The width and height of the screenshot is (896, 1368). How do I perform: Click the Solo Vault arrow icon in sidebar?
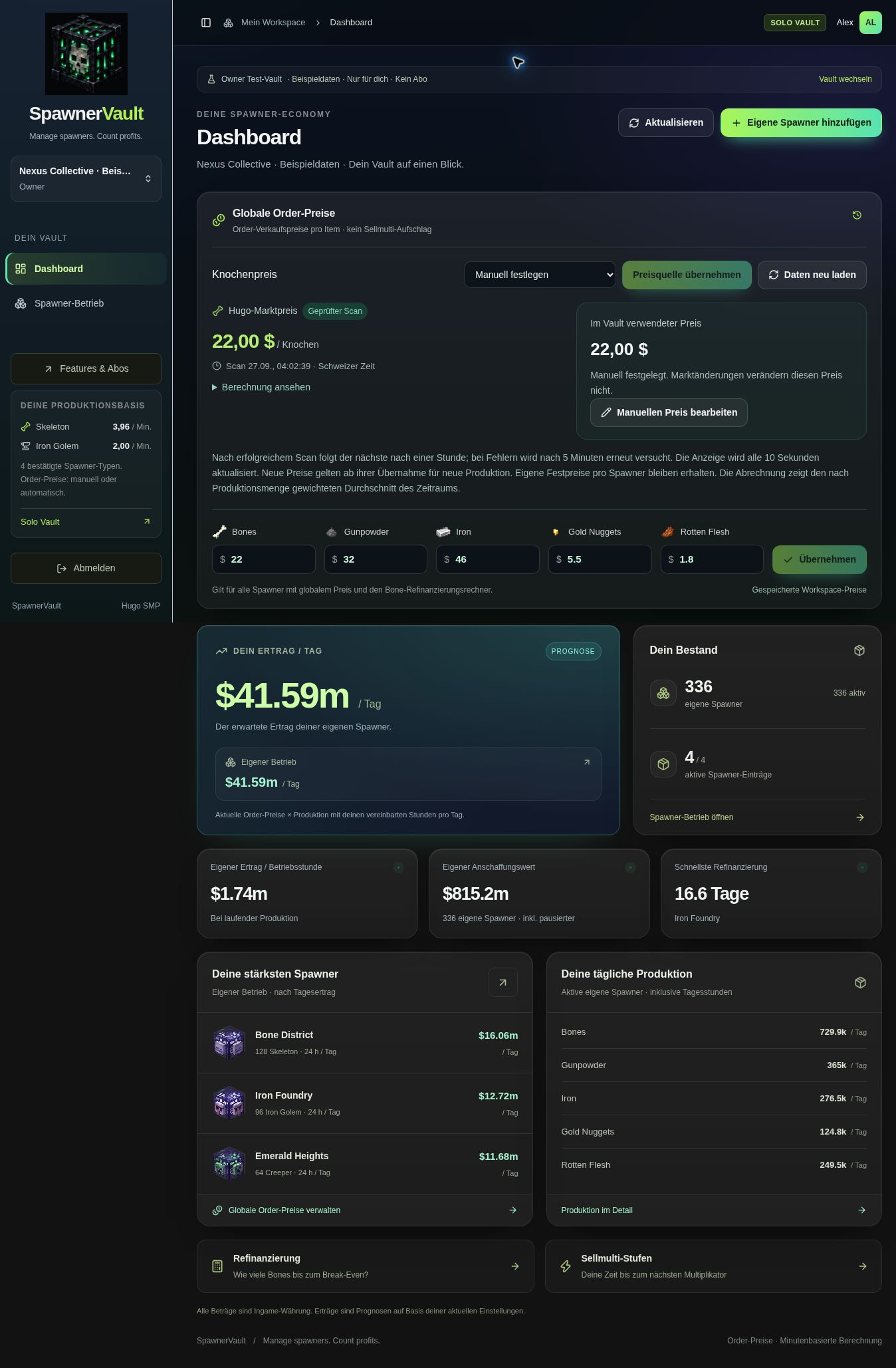click(147, 521)
